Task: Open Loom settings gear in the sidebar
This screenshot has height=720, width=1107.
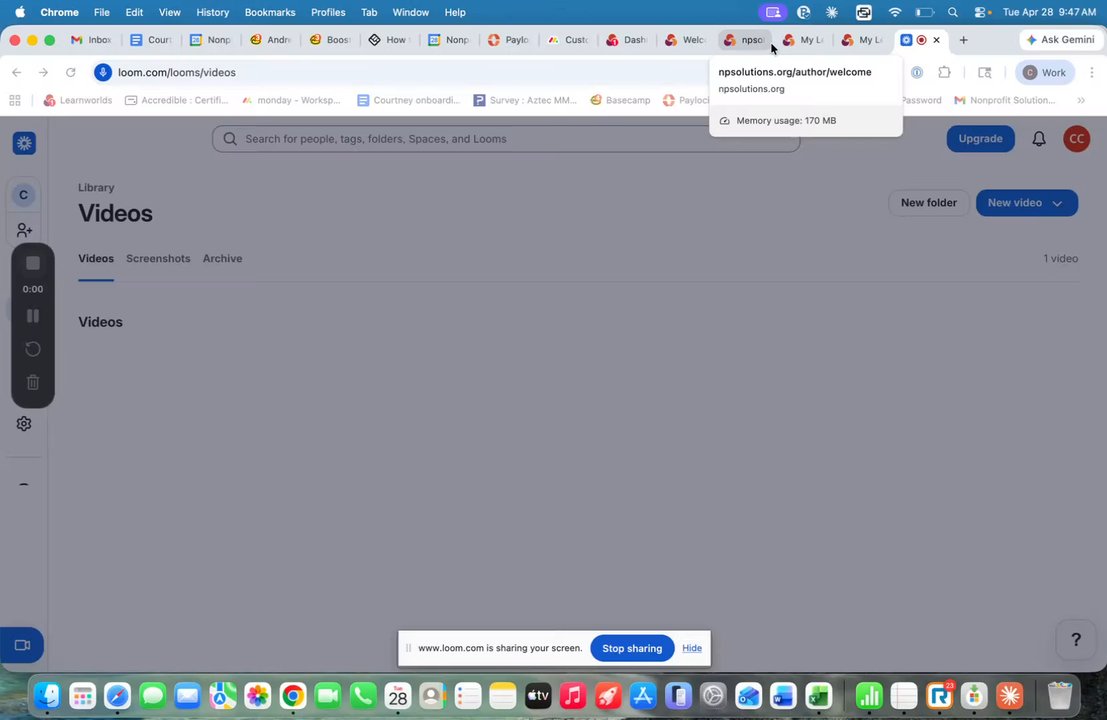Action: 24,424
